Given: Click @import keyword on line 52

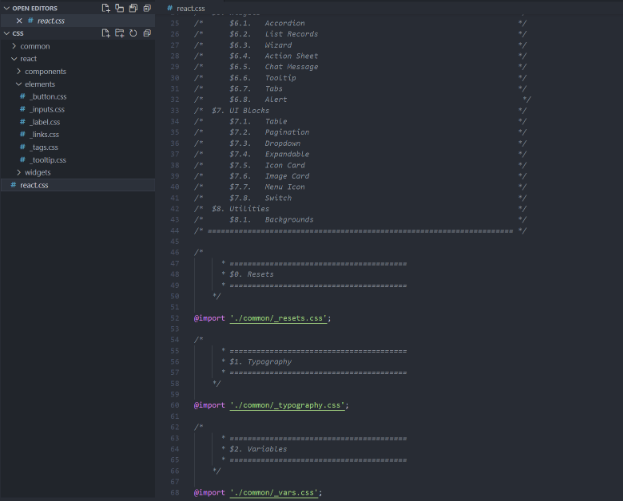Looking at the screenshot, I should pos(209,318).
